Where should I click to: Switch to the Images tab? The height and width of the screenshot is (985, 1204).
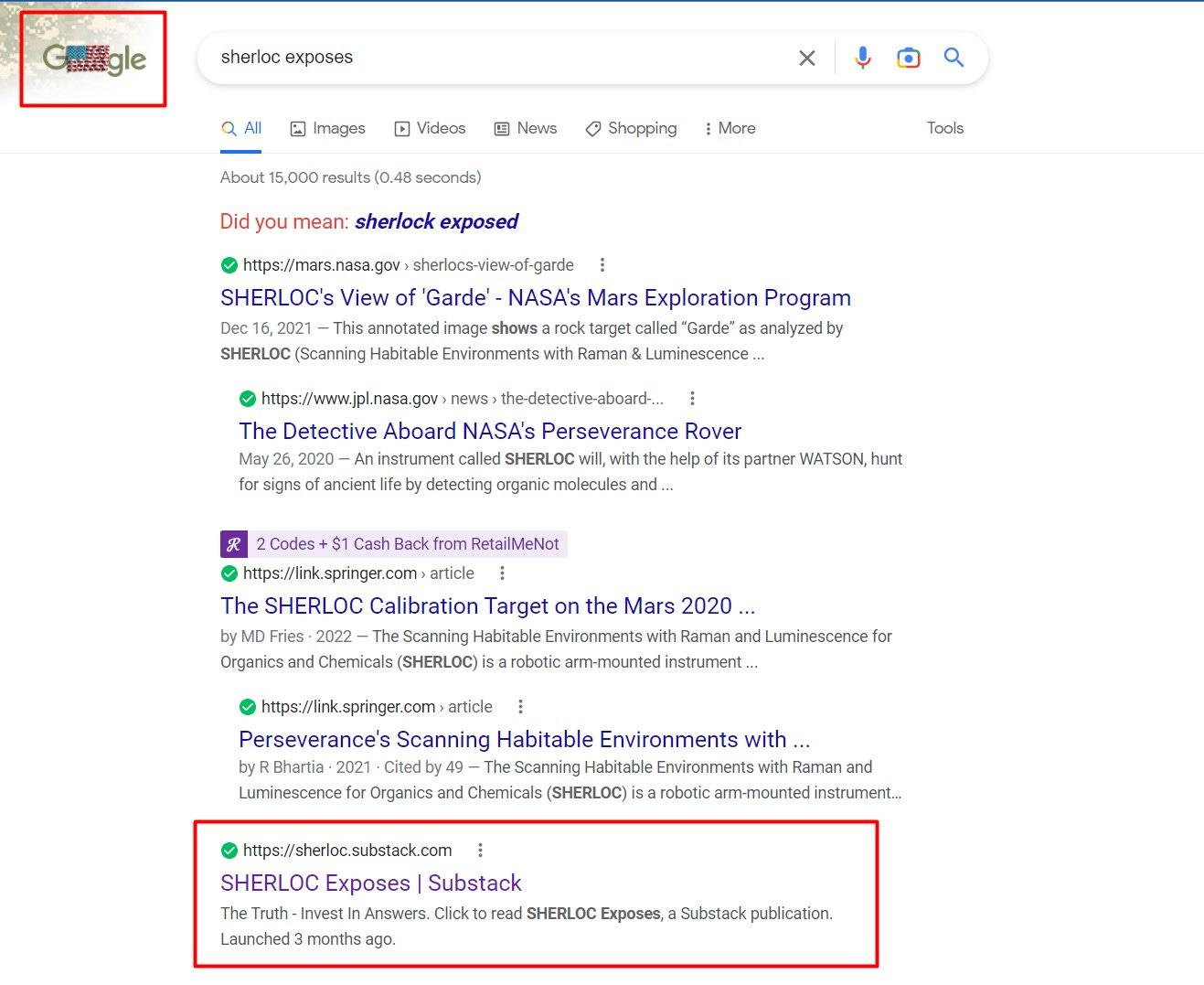click(x=327, y=129)
